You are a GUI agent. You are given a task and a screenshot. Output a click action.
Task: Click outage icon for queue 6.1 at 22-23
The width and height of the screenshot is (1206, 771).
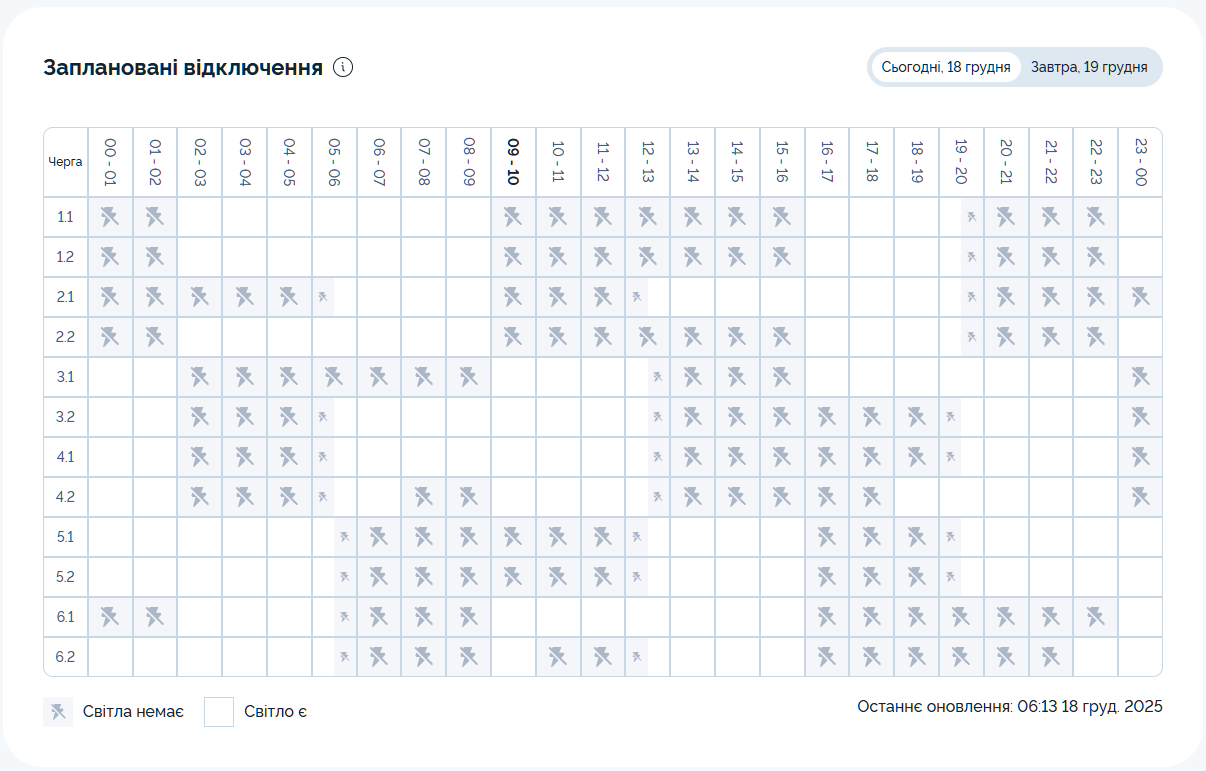pyautogui.click(x=1095, y=617)
